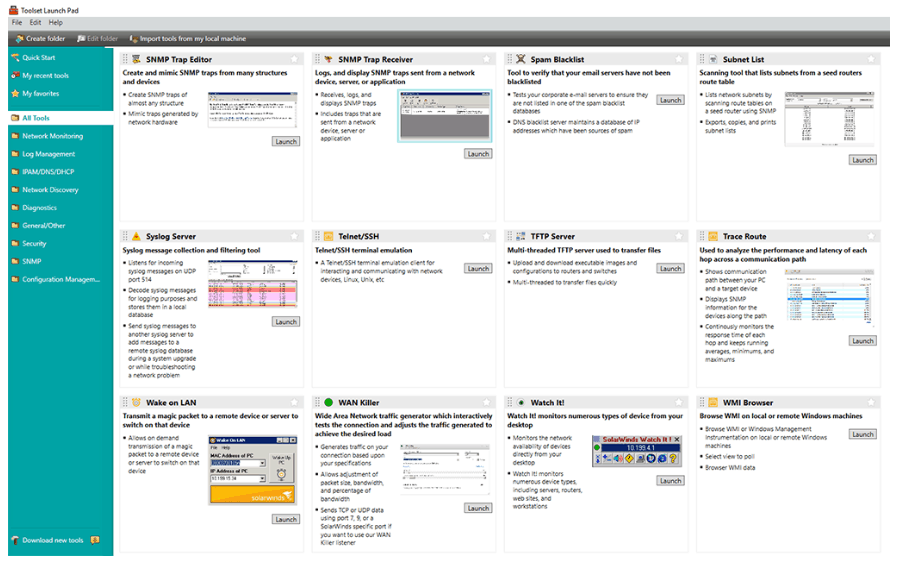Toggle favorite star on TFTP Server card
897x566 pixels.
tap(678, 236)
